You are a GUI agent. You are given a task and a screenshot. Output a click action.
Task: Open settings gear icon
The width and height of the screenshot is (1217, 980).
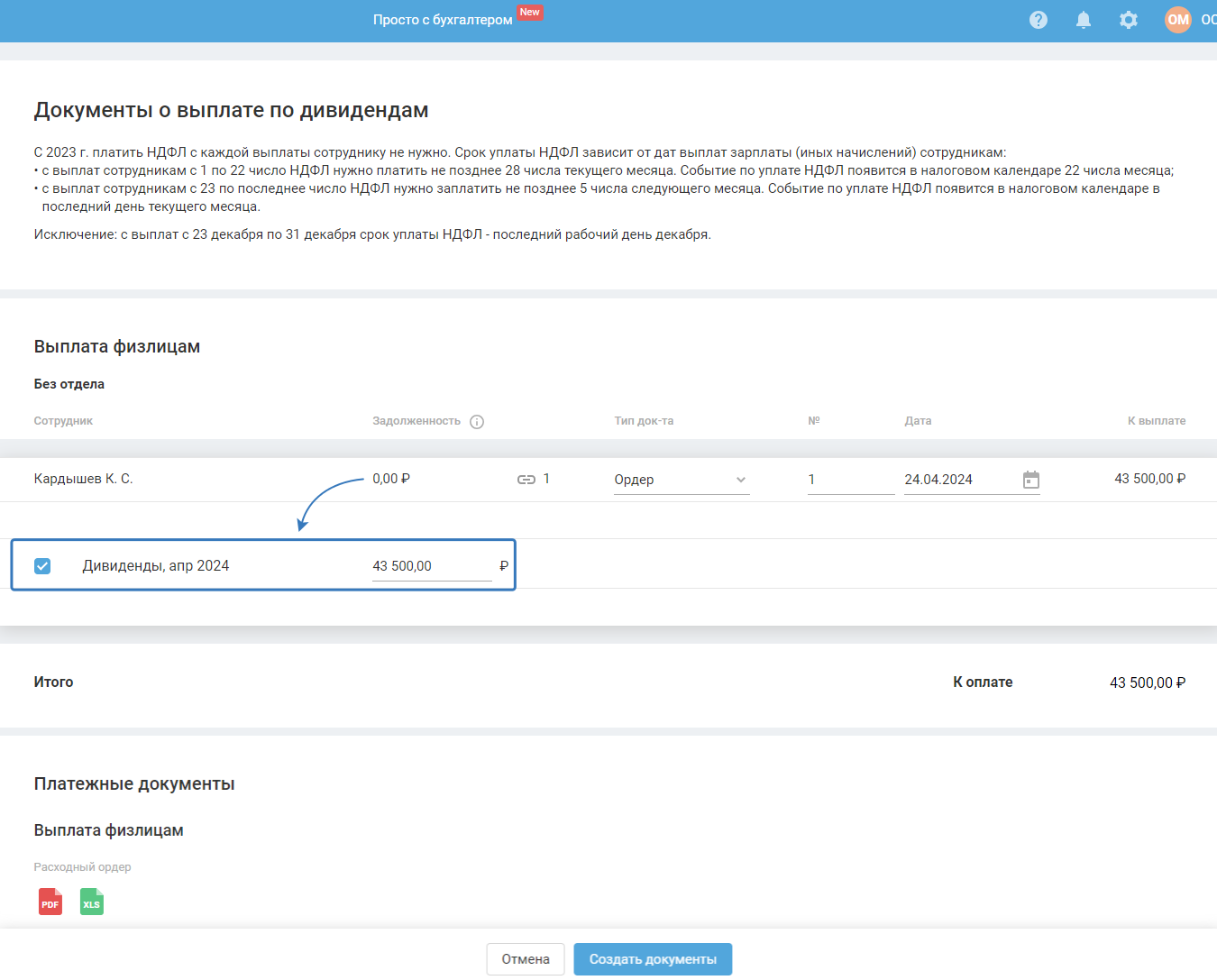(1129, 20)
